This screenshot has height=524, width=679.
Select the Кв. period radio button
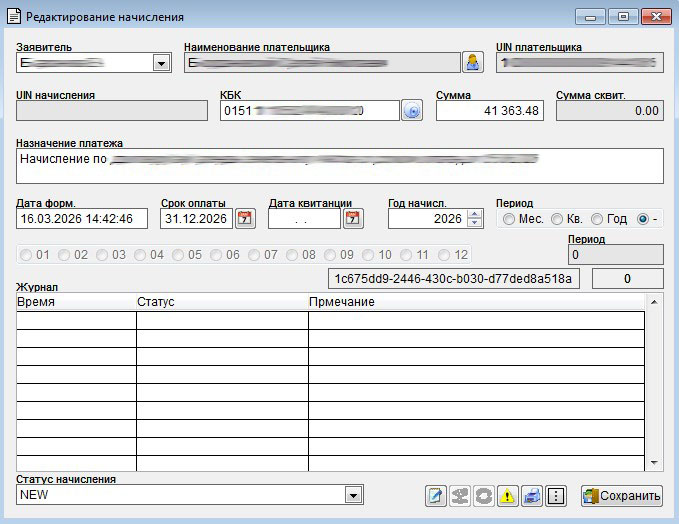557,219
